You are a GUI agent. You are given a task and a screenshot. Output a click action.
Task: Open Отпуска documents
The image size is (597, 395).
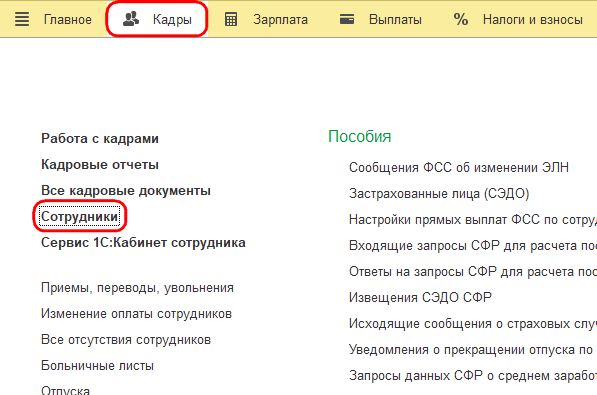[x=65, y=390]
